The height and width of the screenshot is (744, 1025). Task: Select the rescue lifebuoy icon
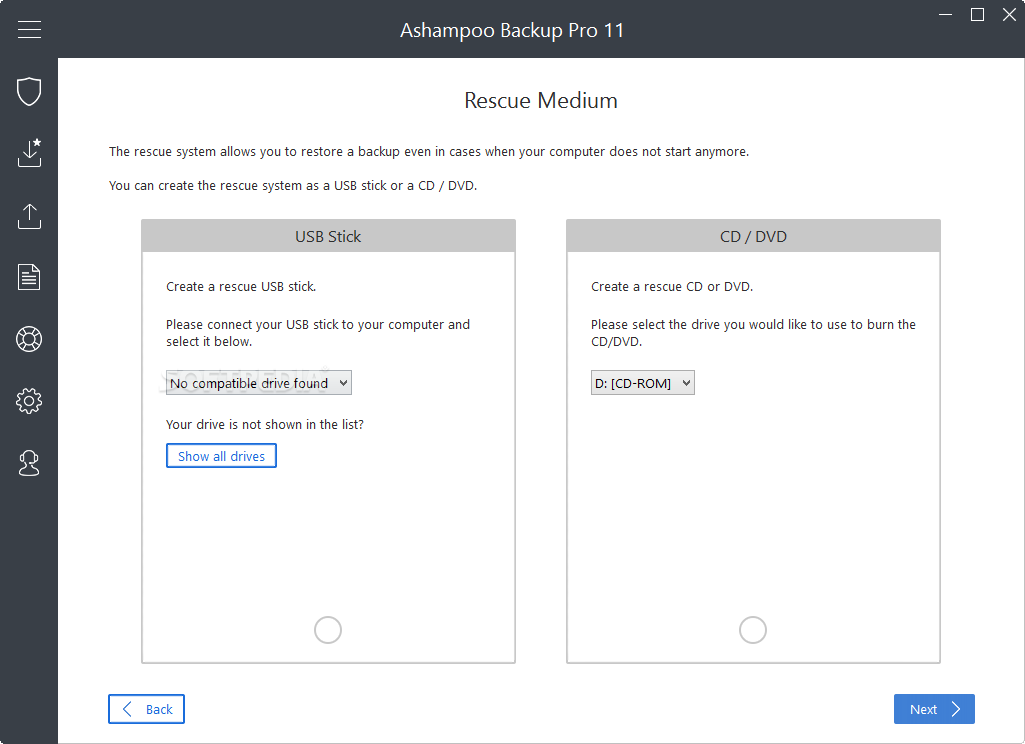pyautogui.click(x=29, y=339)
